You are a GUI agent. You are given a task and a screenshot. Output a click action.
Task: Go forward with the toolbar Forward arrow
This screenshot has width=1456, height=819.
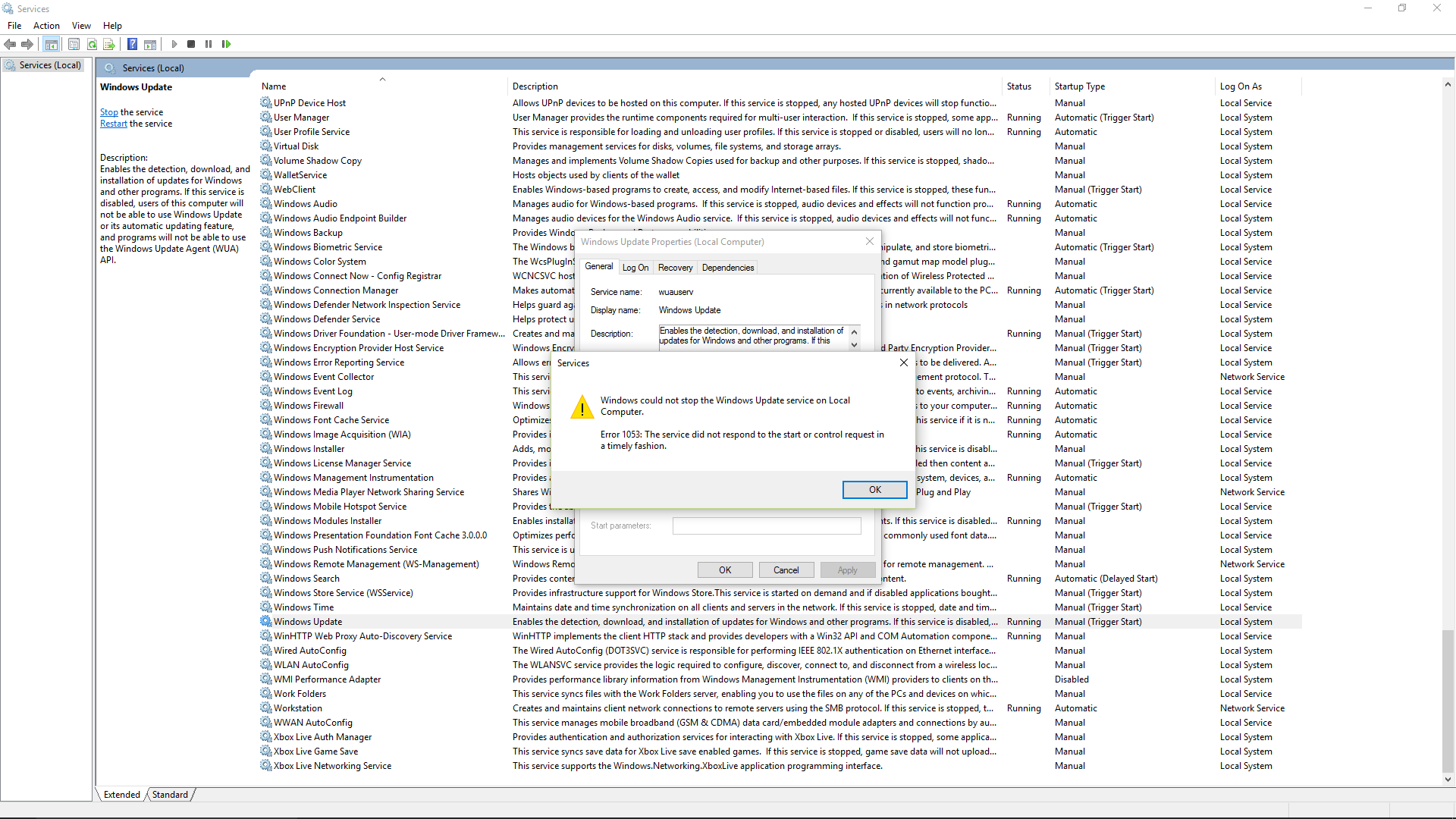[27, 44]
